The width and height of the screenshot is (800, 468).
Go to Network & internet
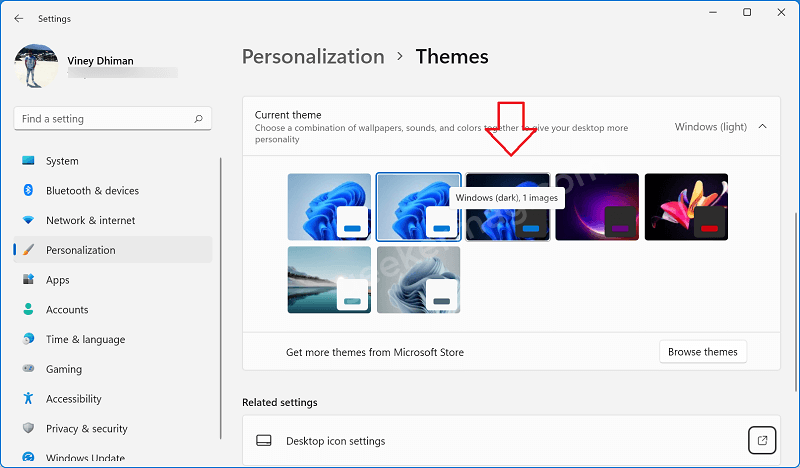point(113,220)
